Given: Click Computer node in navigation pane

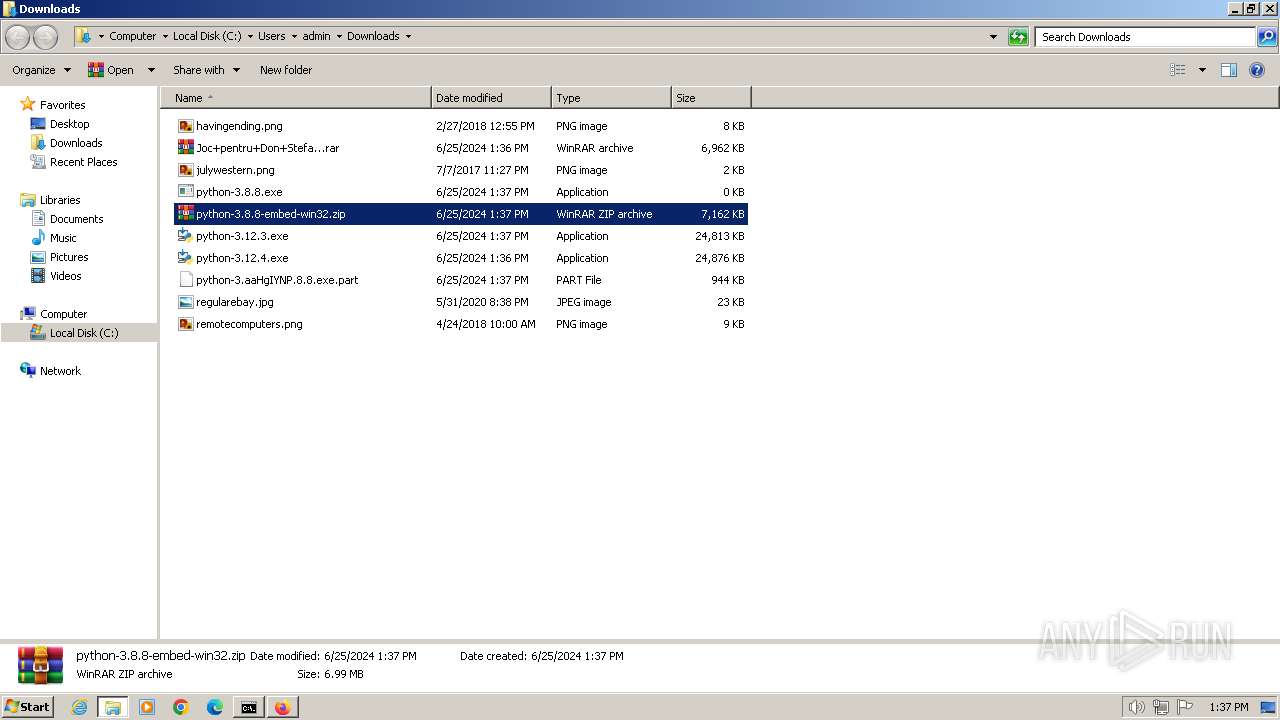Looking at the screenshot, I should coord(63,314).
